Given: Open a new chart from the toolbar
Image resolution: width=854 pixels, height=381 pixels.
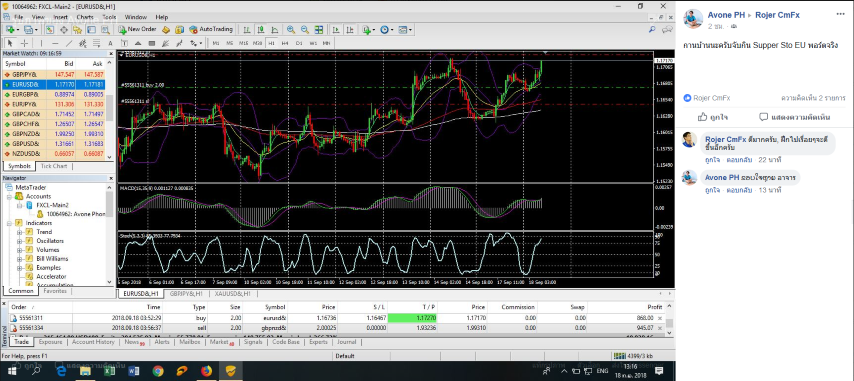Looking at the screenshot, I should 10,29.
